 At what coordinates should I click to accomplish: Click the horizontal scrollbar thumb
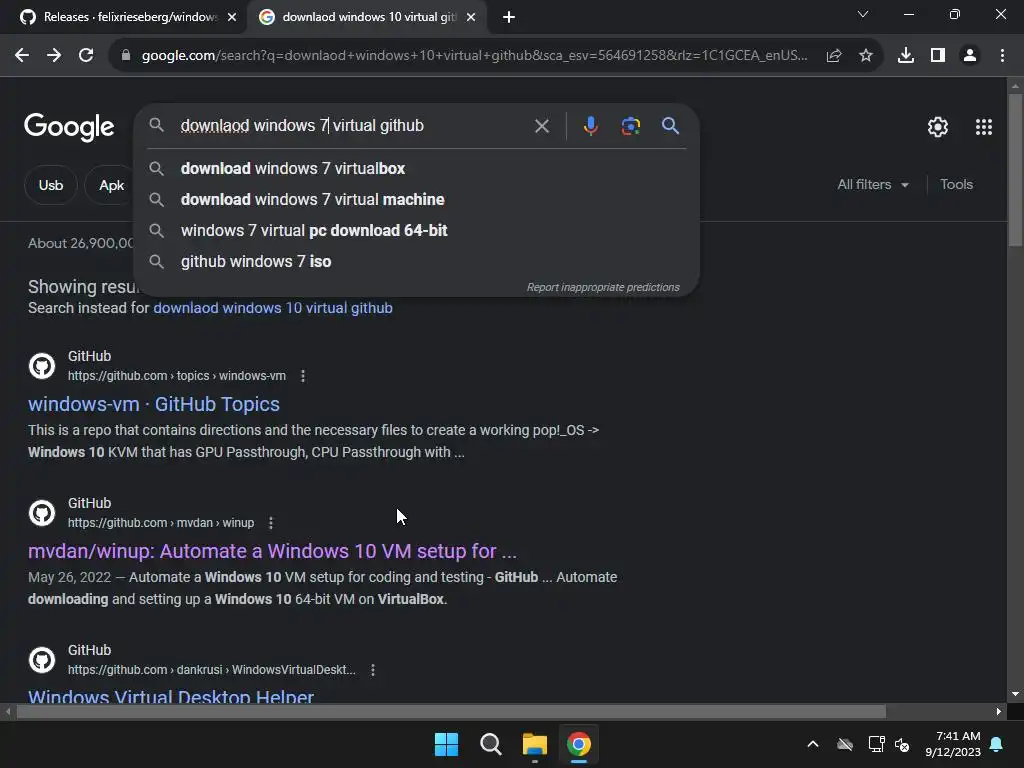451,712
